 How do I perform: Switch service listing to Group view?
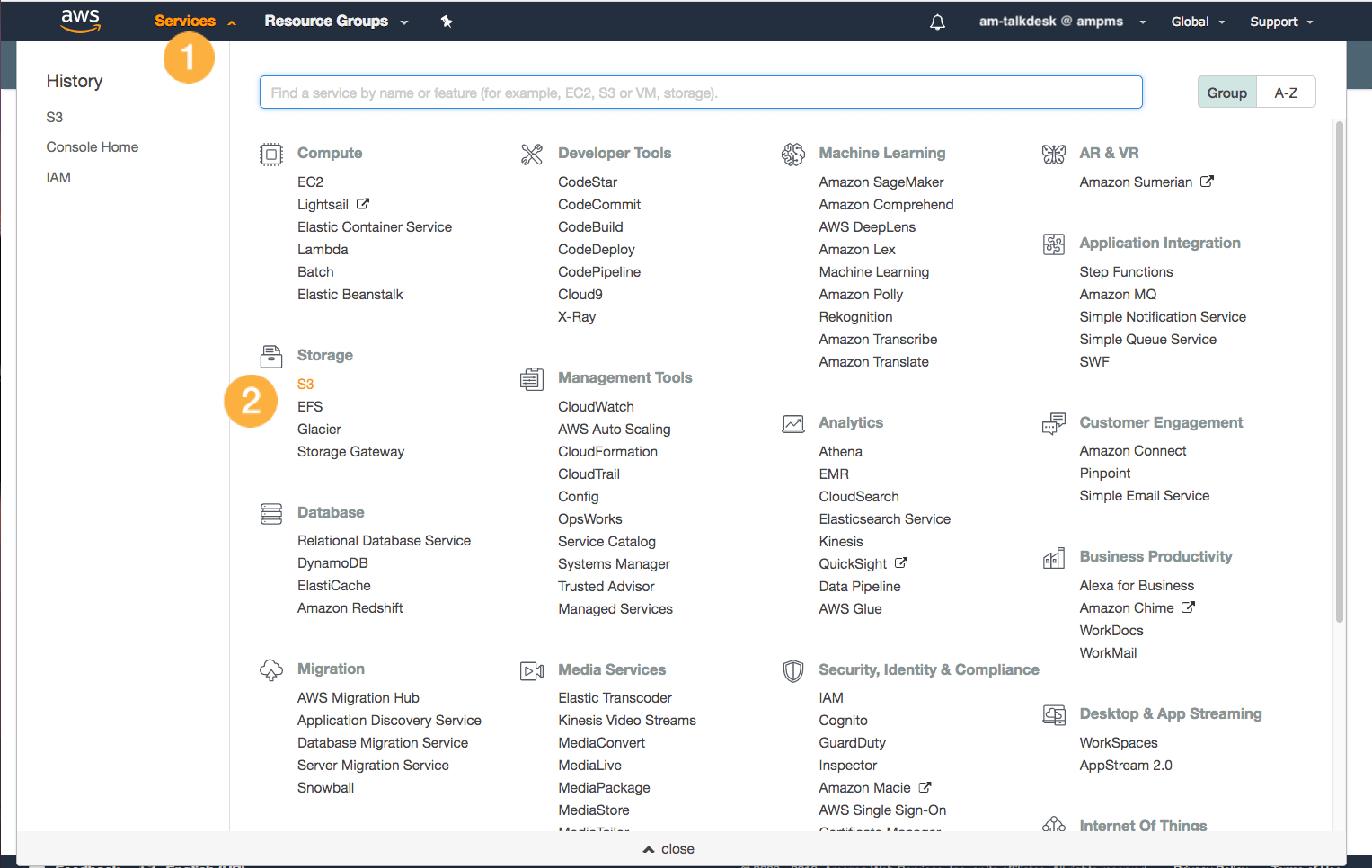(x=1226, y=92)
